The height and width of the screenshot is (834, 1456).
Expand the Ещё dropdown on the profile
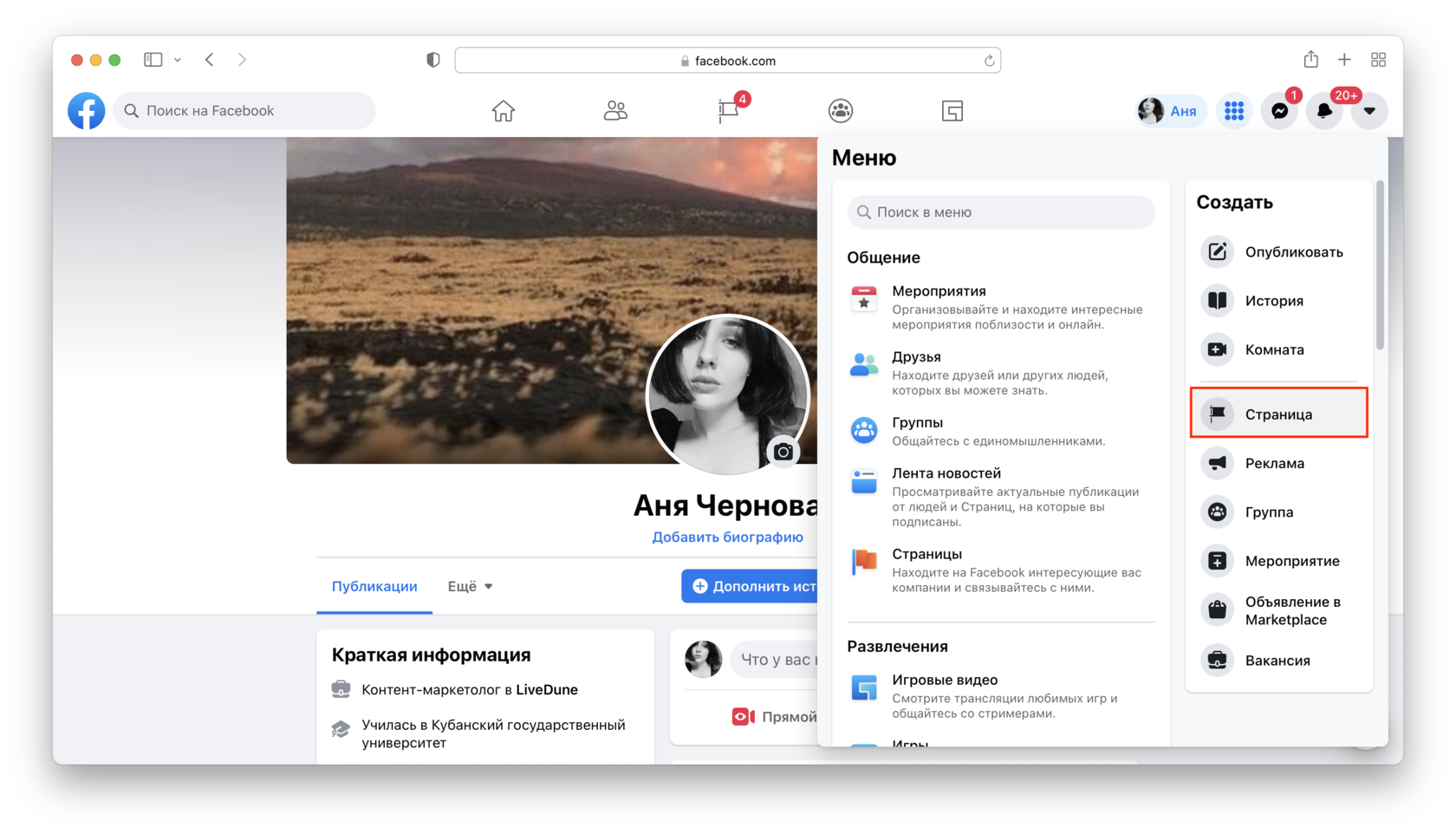tap(469, 586)
